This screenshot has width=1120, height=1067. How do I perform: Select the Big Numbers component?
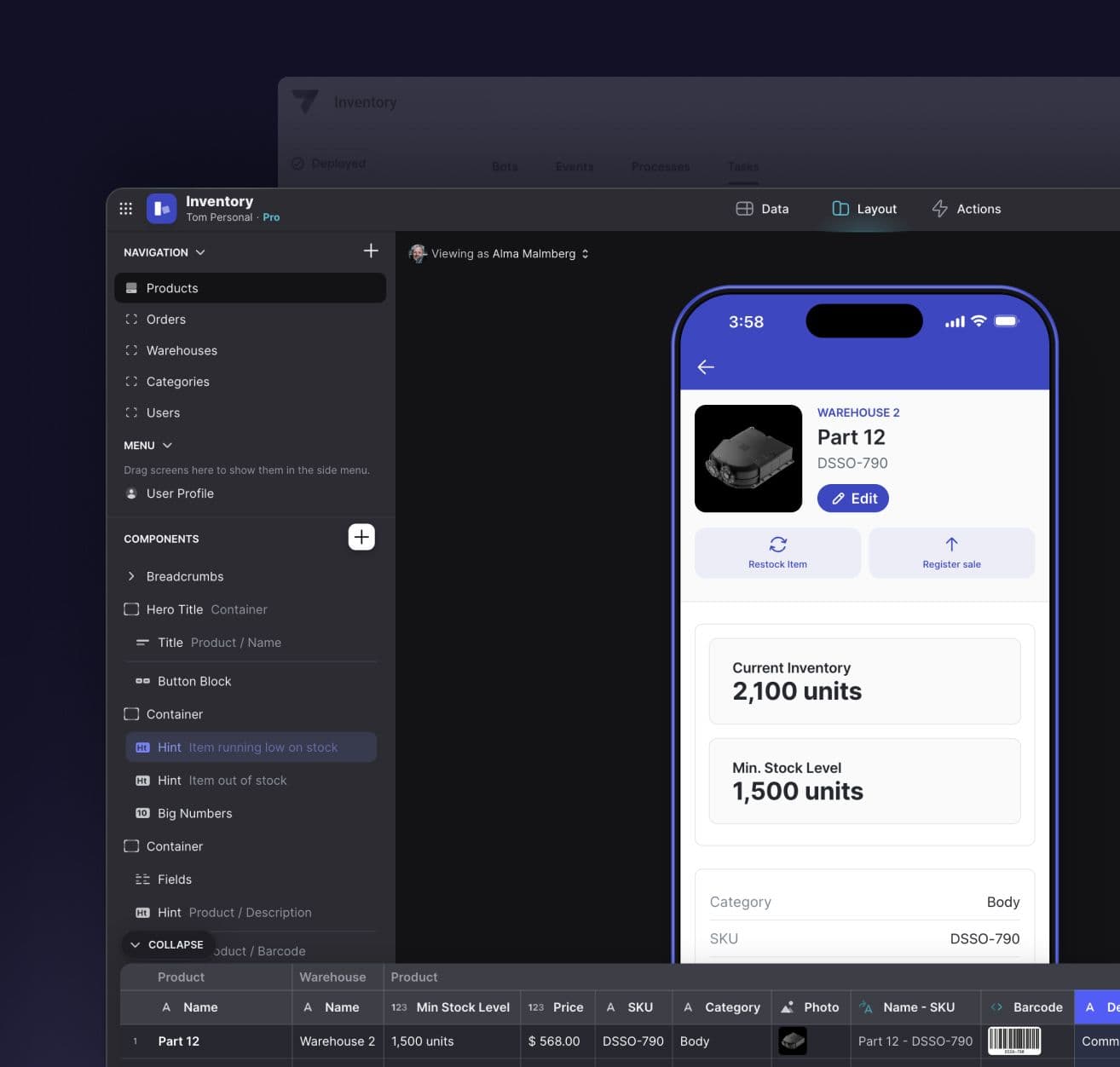pyautogui.click(x=250, y=813)
